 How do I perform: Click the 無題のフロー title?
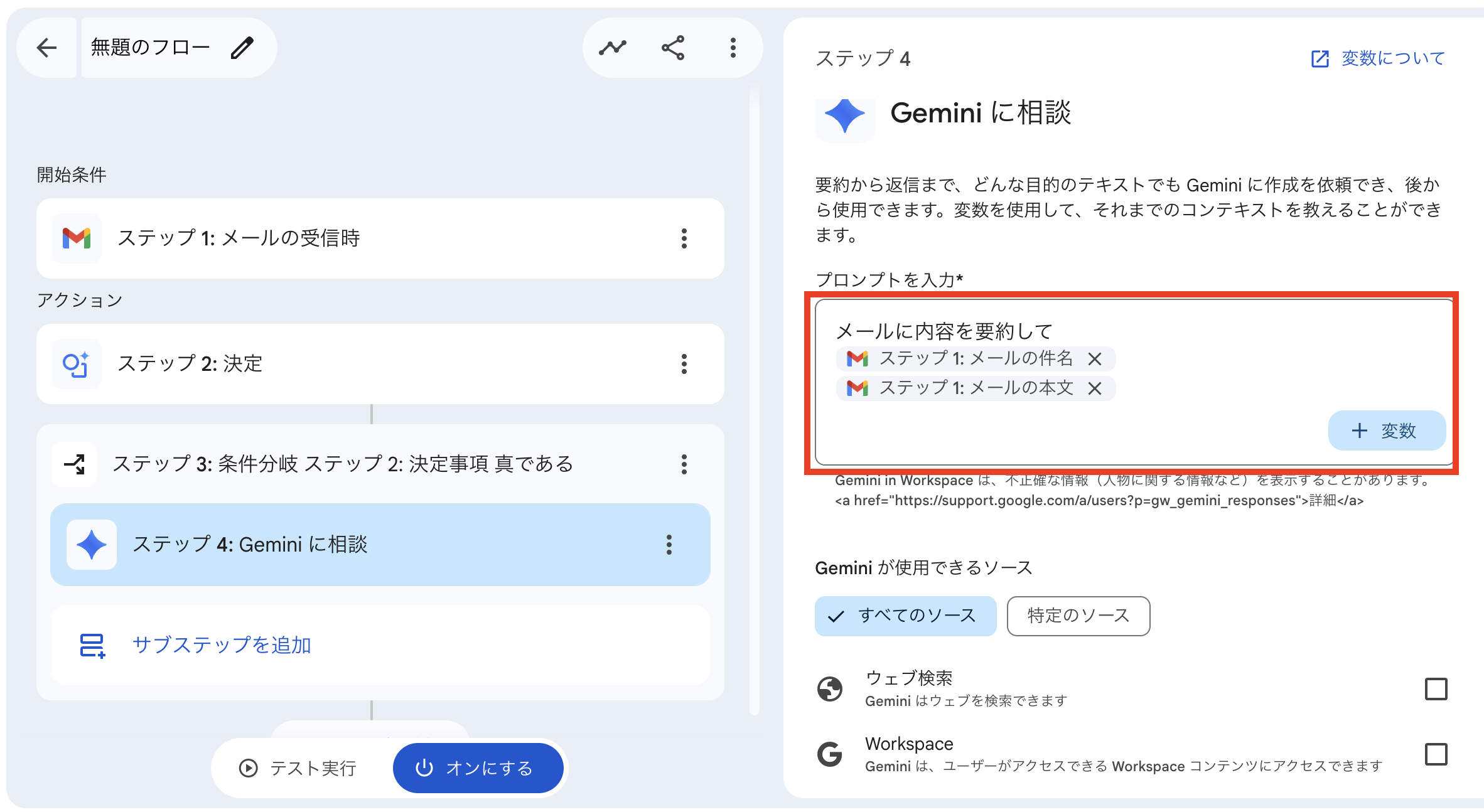click(151, 48)
